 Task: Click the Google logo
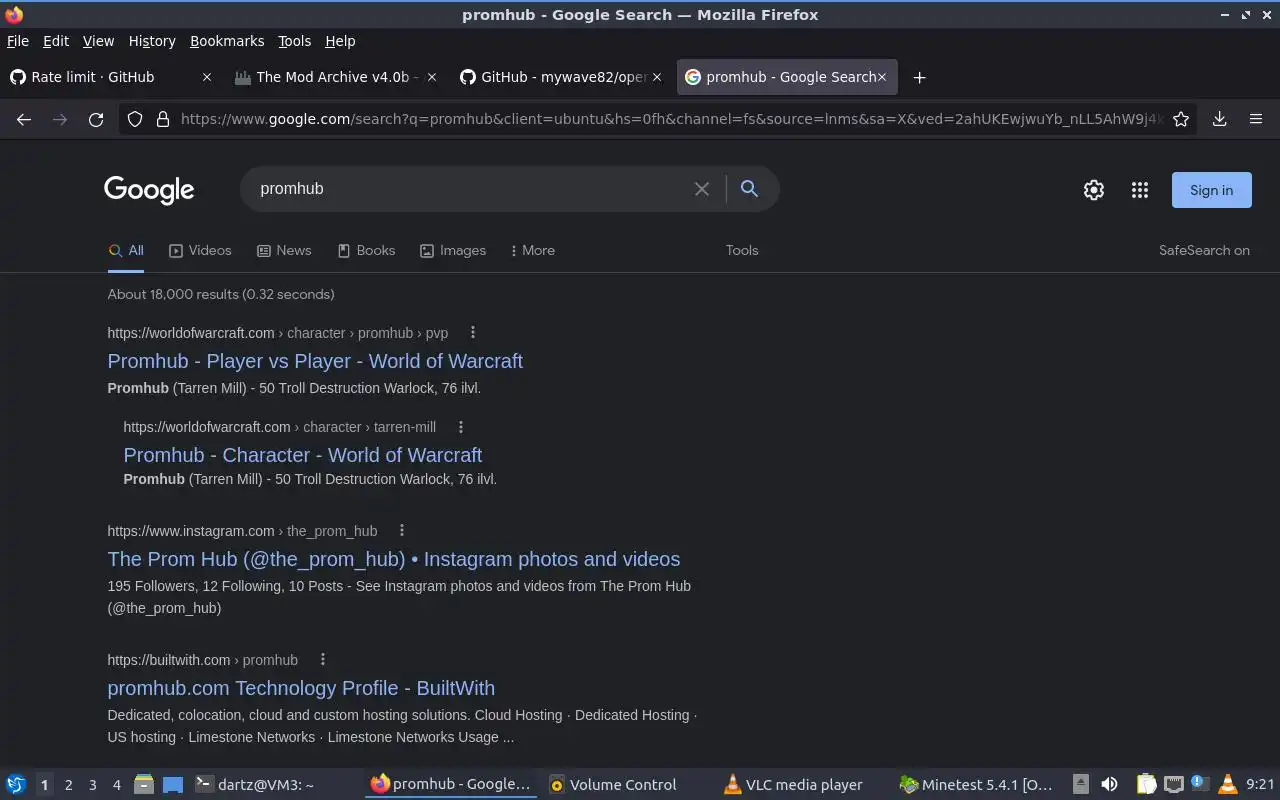pos(149,190)
